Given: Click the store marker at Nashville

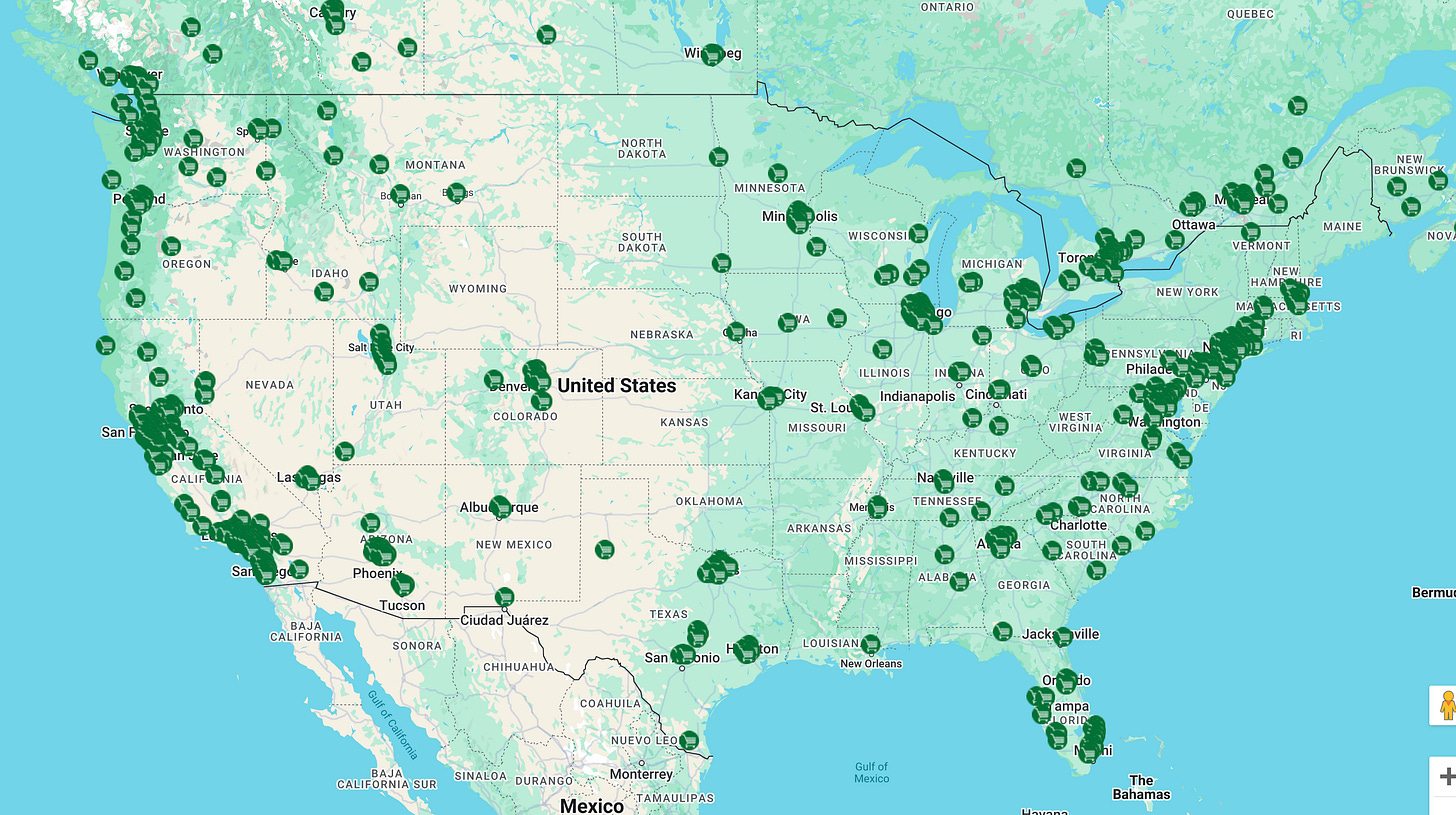Looking at the screenshot, I should pos(943,483).
